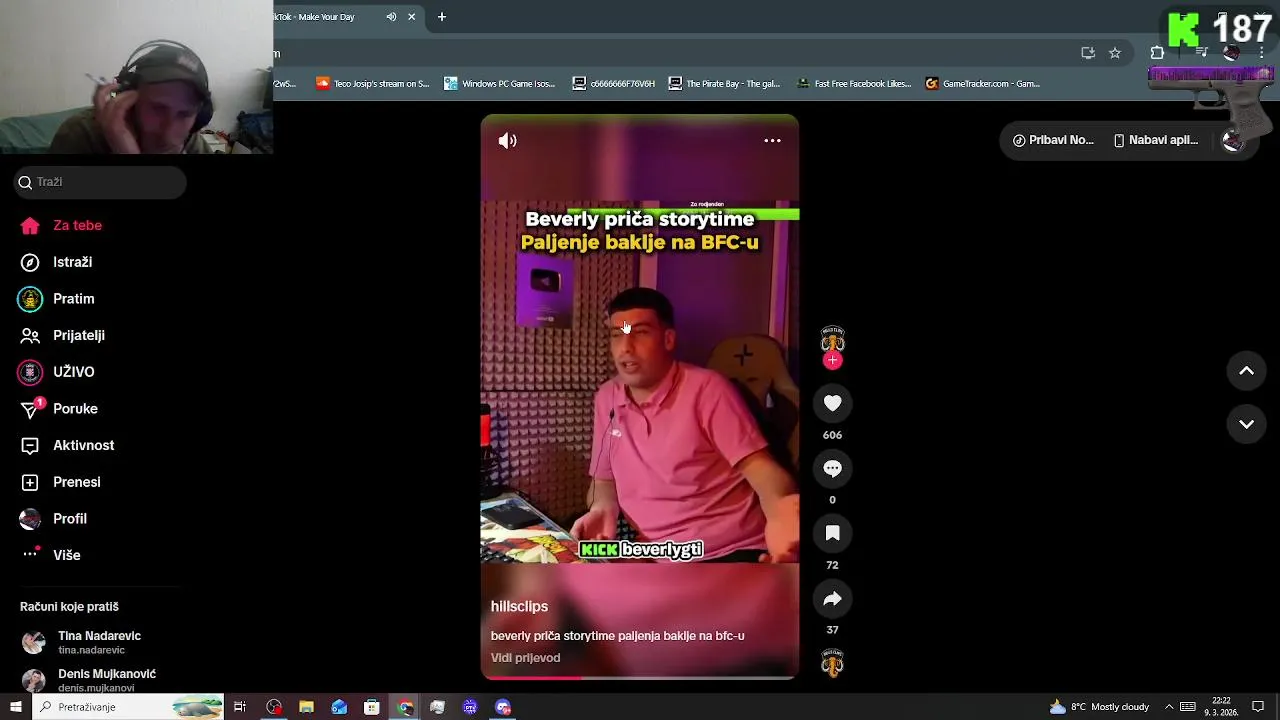Mute the video with speaker icon
This screenshot has height=720, width=1280.
click(x=508, y=141)
